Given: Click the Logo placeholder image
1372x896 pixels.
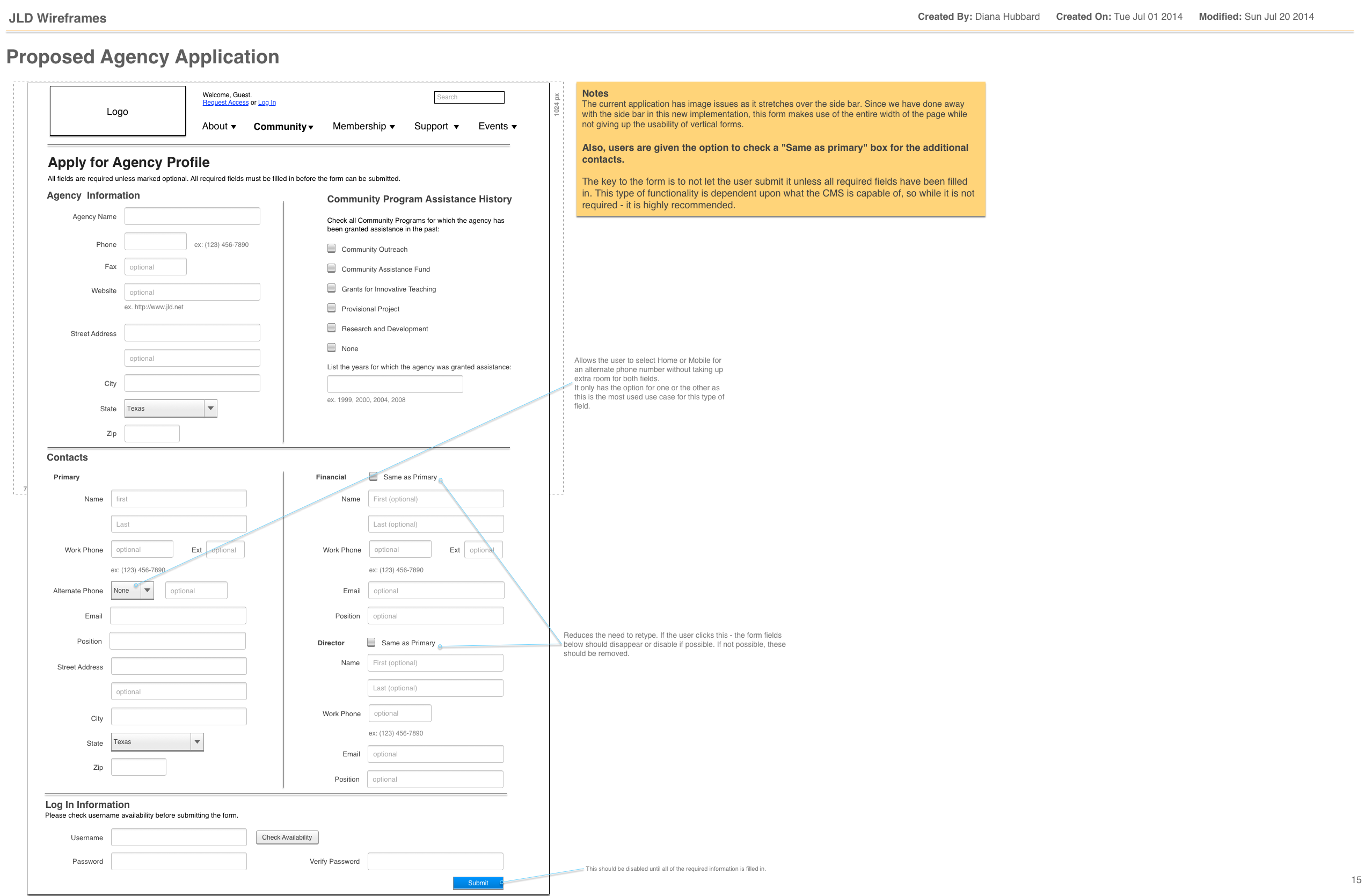Looking at the screenshot, I should point(118,111).
